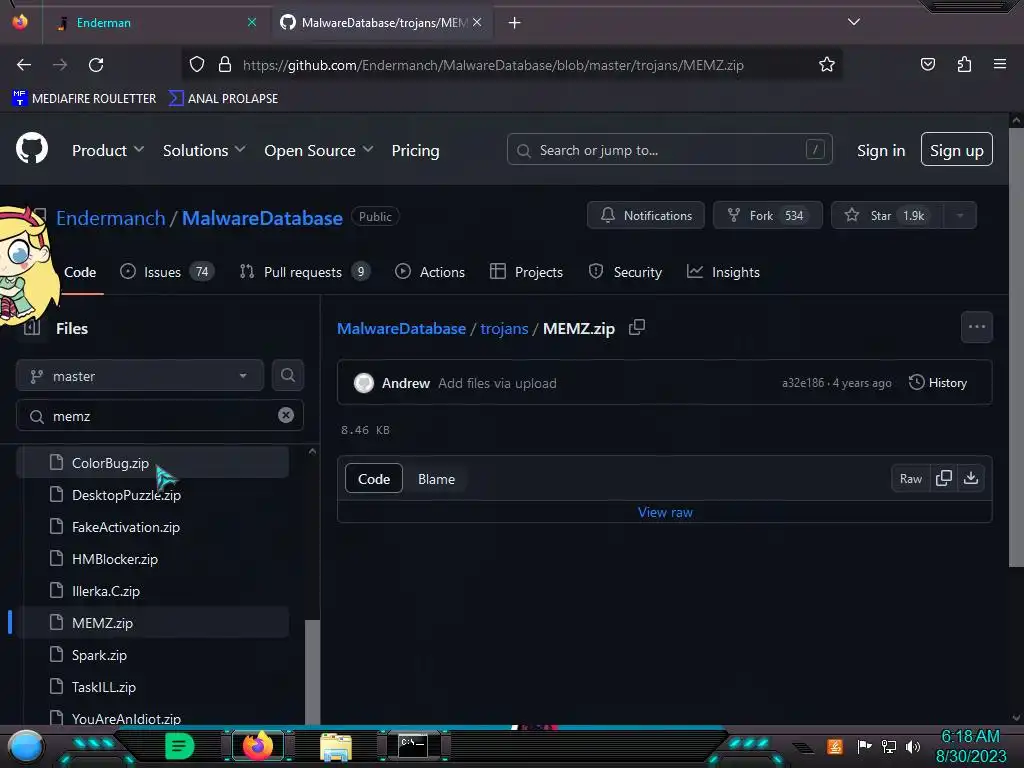Open the three-dot more options button
The height and width of the screenshot is (768, 1024).
click(x=976, y=327)
